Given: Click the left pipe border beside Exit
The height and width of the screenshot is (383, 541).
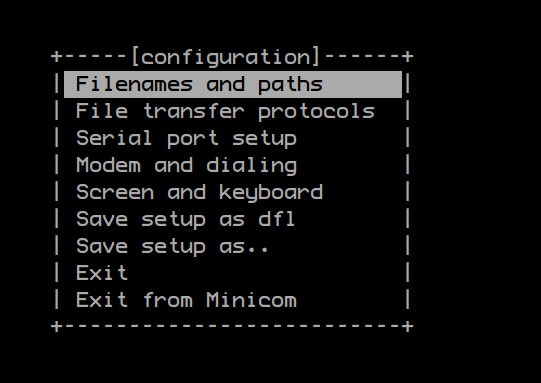Looking at the screenshot, I should click(57, 273).
